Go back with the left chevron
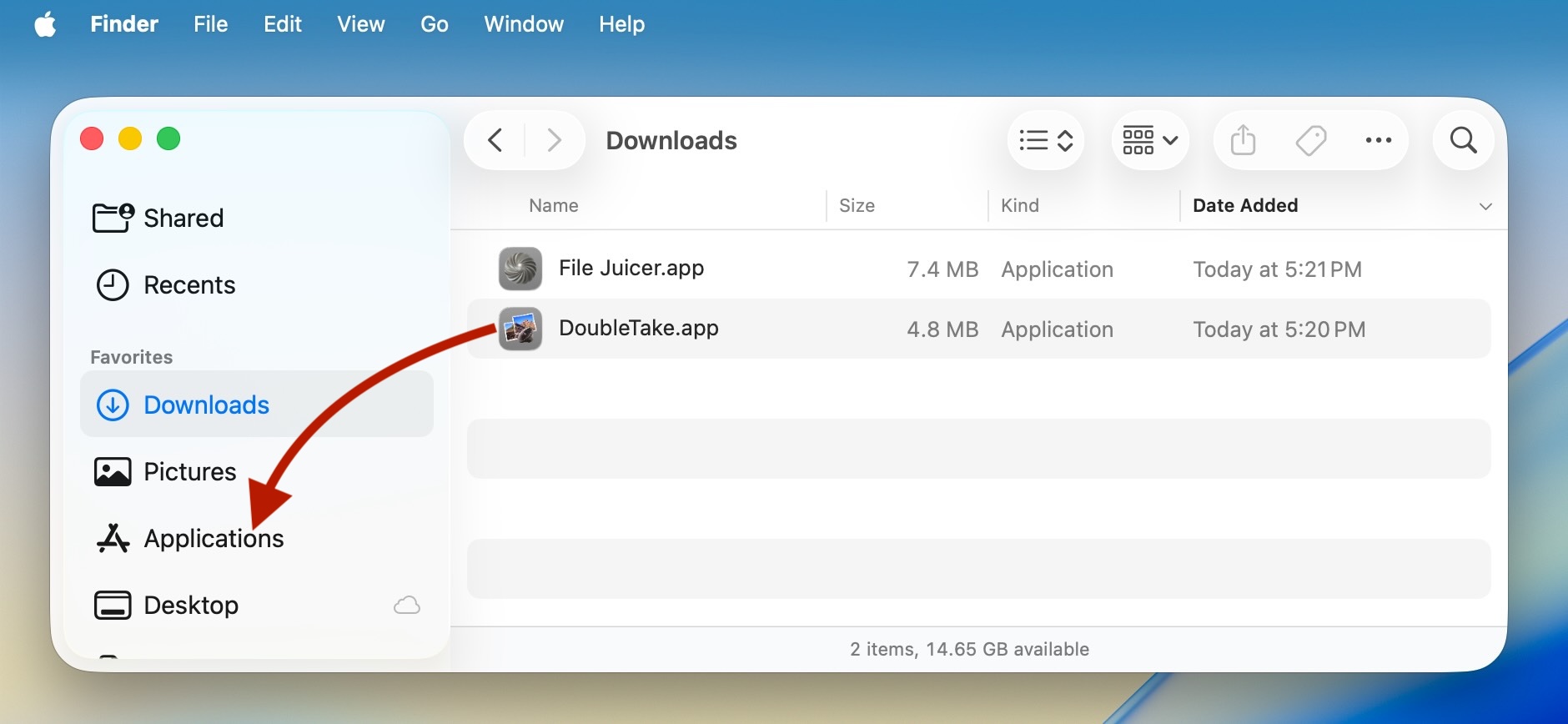This screenshot has height=724, width=1568. tap(495, 140)
